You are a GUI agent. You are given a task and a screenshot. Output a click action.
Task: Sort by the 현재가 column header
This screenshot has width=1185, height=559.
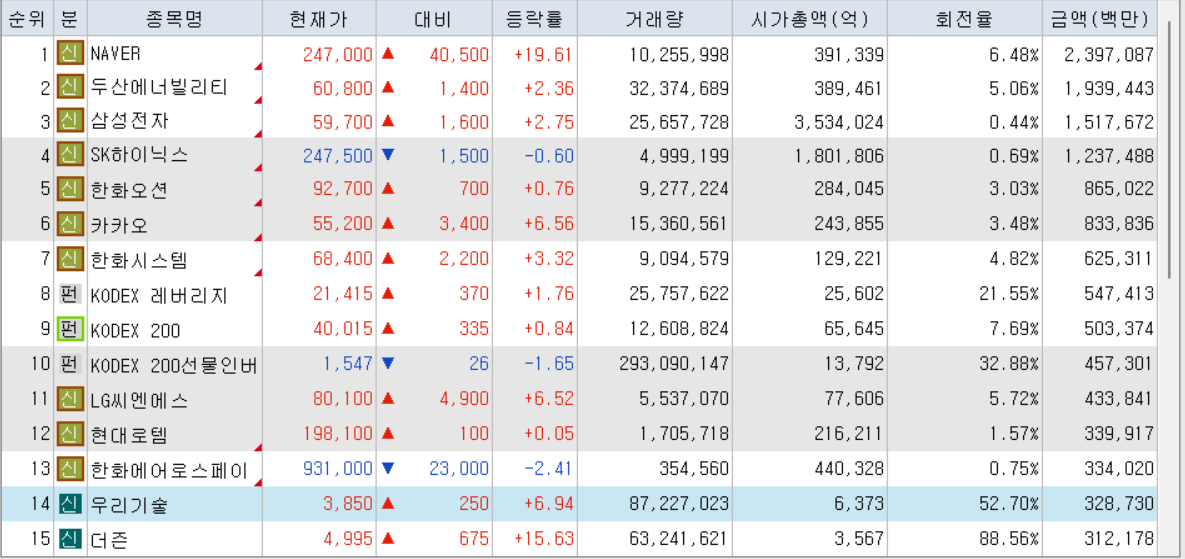[x=319, y=19]
